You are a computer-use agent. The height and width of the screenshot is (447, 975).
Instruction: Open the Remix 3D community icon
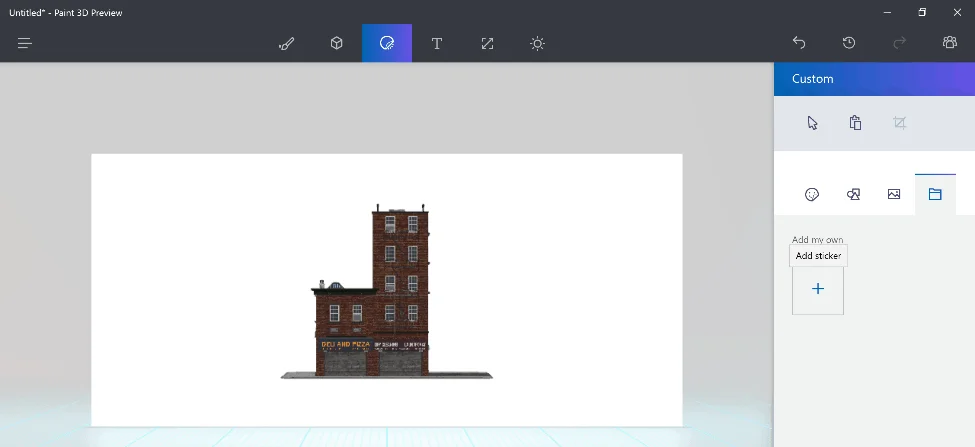coord(950,42)
